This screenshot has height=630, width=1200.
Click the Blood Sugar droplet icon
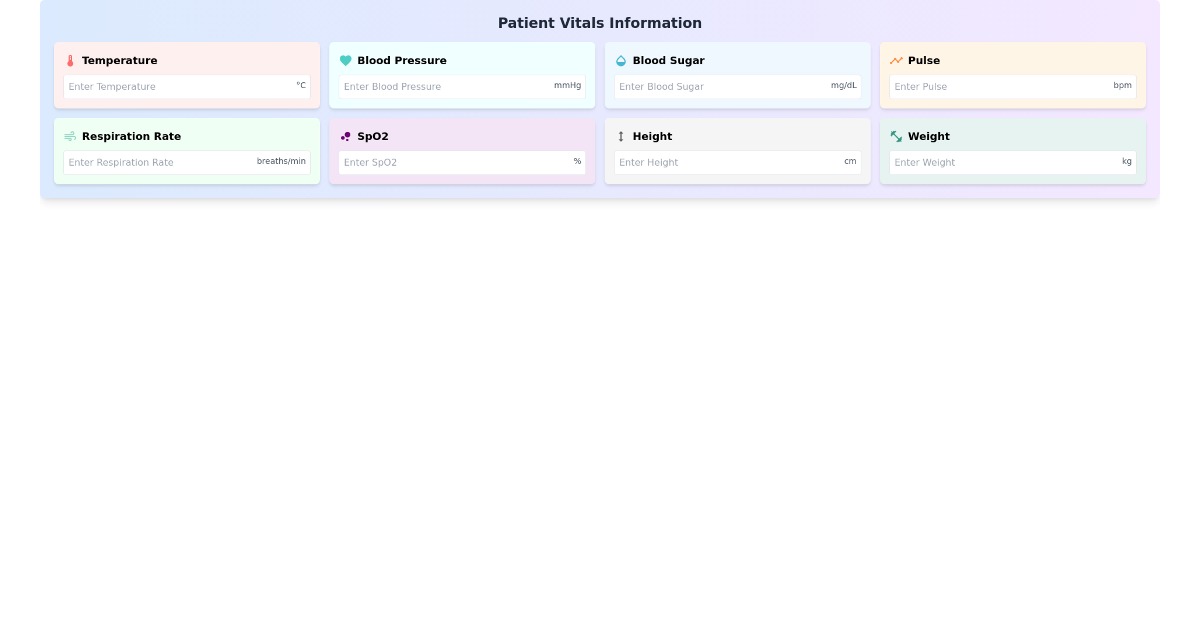click(x=621, y=60)
